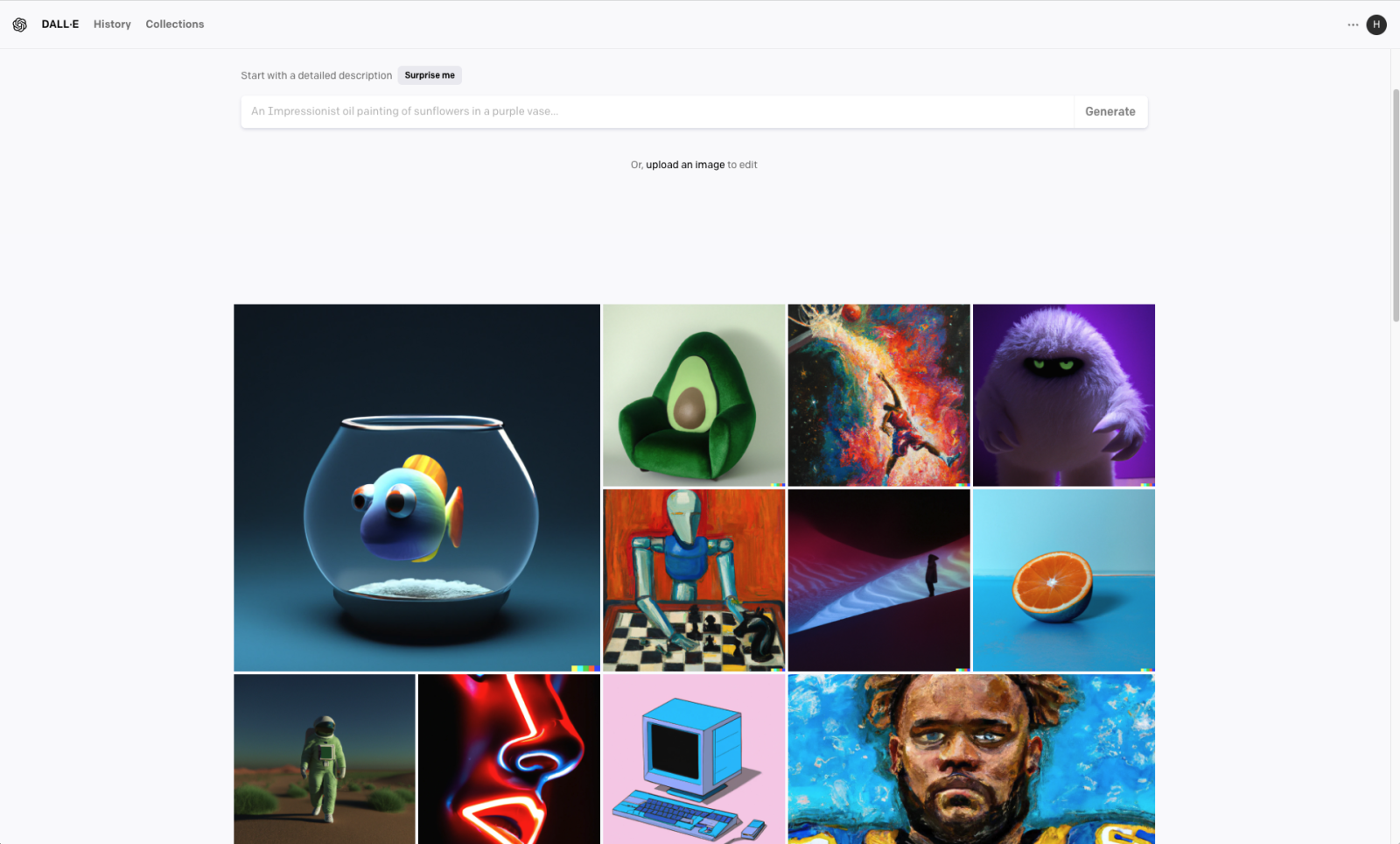Click the page vertical scrollbar thumb
This screenshot has width=1400, height=844.
point(1396,205)
